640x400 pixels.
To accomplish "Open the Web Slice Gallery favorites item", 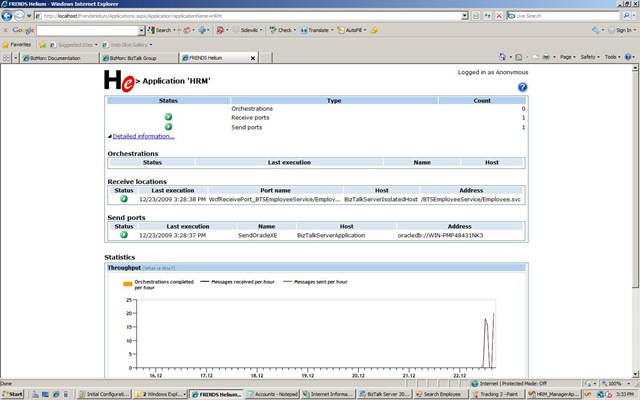I will (127, 44).
